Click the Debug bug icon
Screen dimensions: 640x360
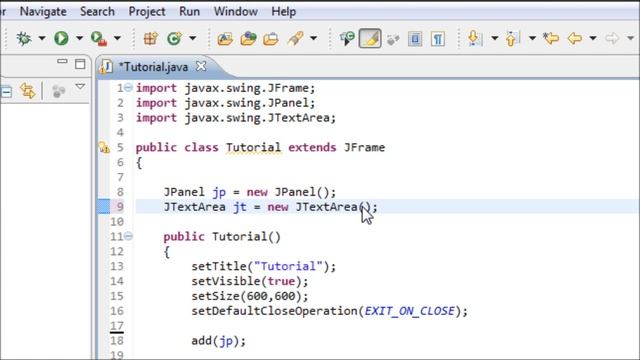[24, 38]
